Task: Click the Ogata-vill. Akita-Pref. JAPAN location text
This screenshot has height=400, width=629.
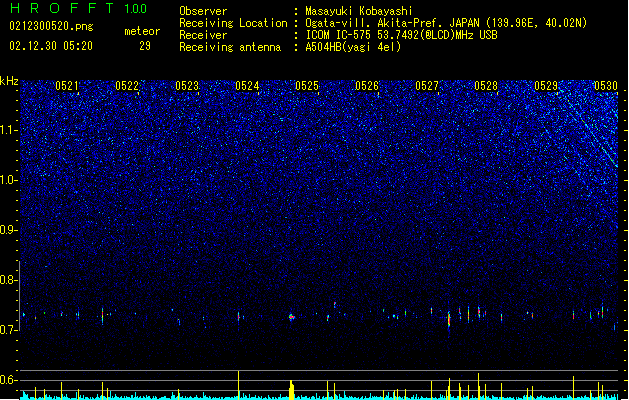Action: pyautogui.click(x=446, y=23)
